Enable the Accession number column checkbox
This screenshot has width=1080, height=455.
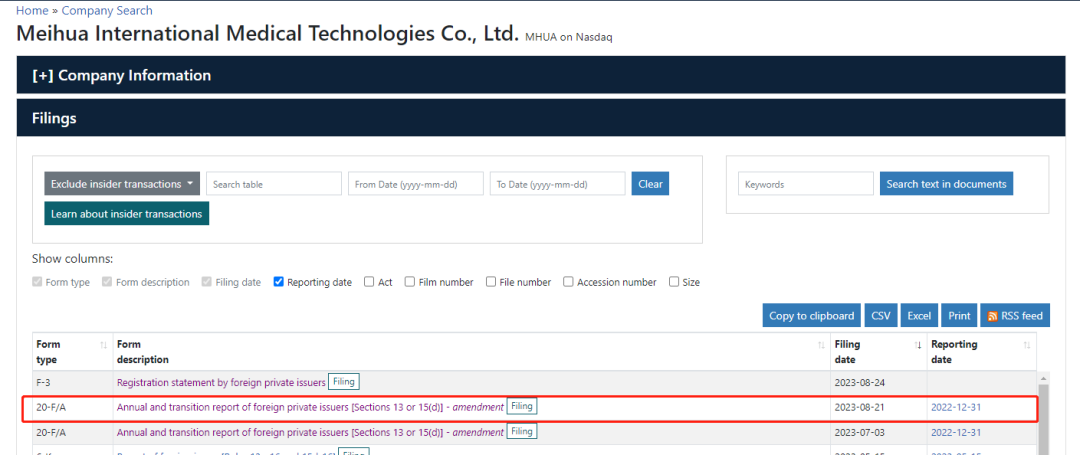pyautogui.click(x=568, y=282)
